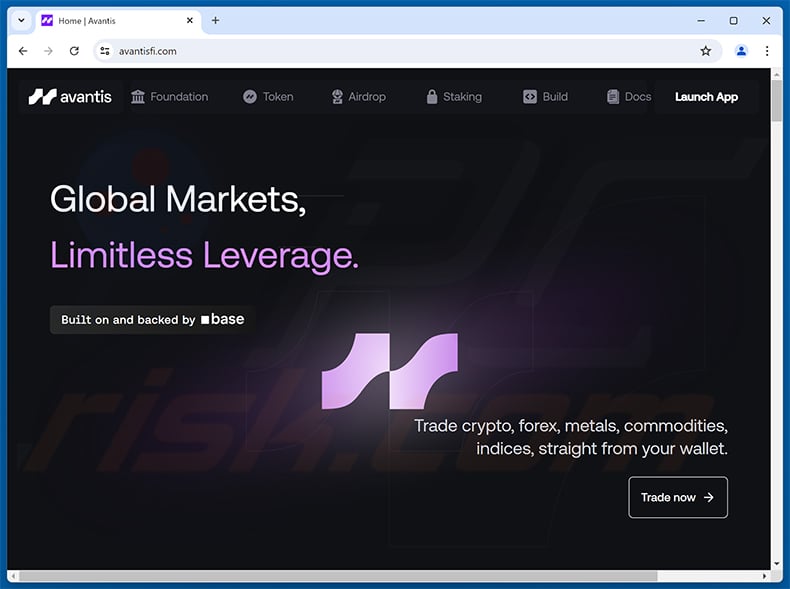790x589 pixels.
Task: Open the Airdrop nav item
Action: (359, 96)
